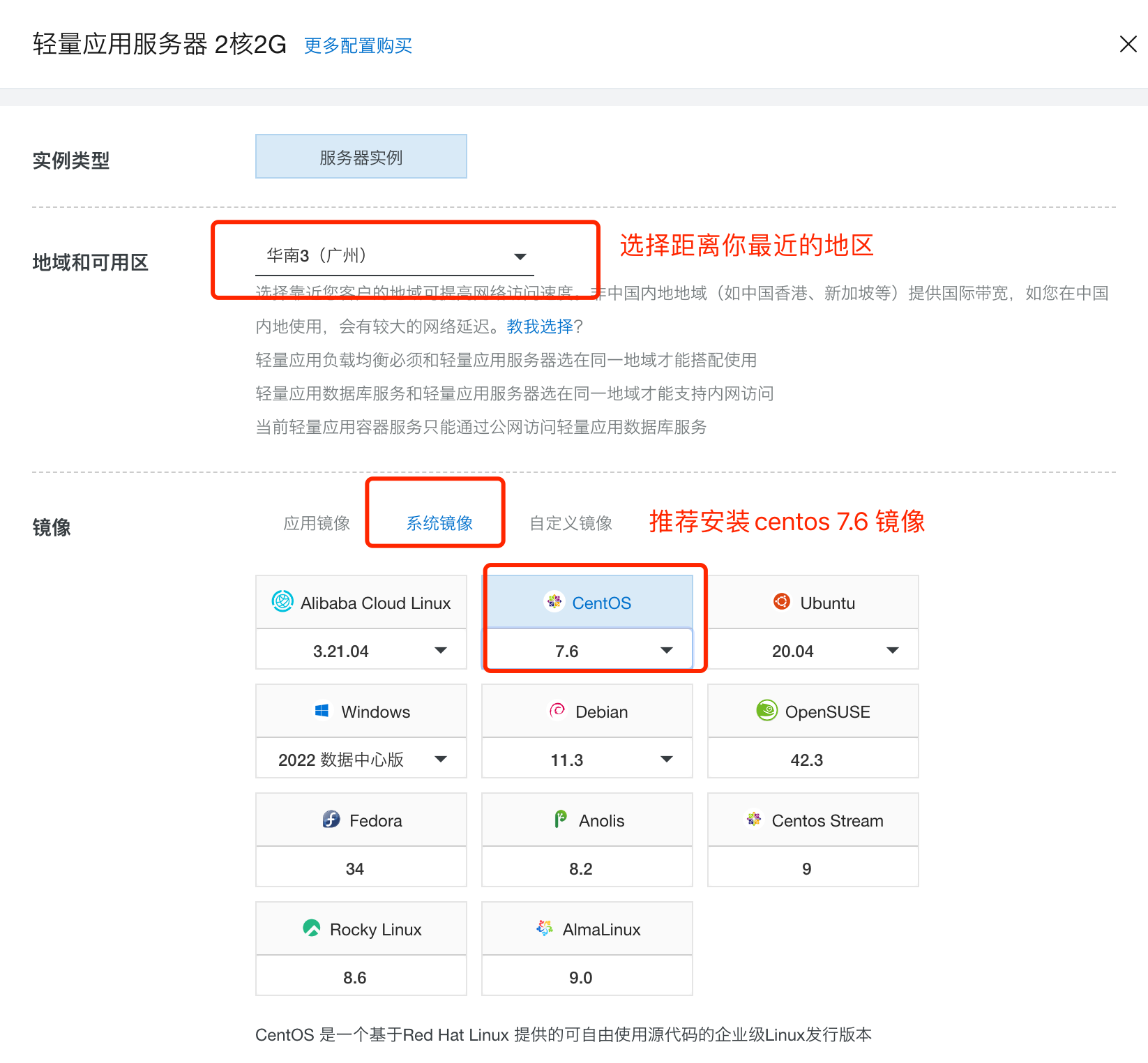Click AlmaLinux version 9.0
The image size is (1148, 1063).
pos(587,977)
